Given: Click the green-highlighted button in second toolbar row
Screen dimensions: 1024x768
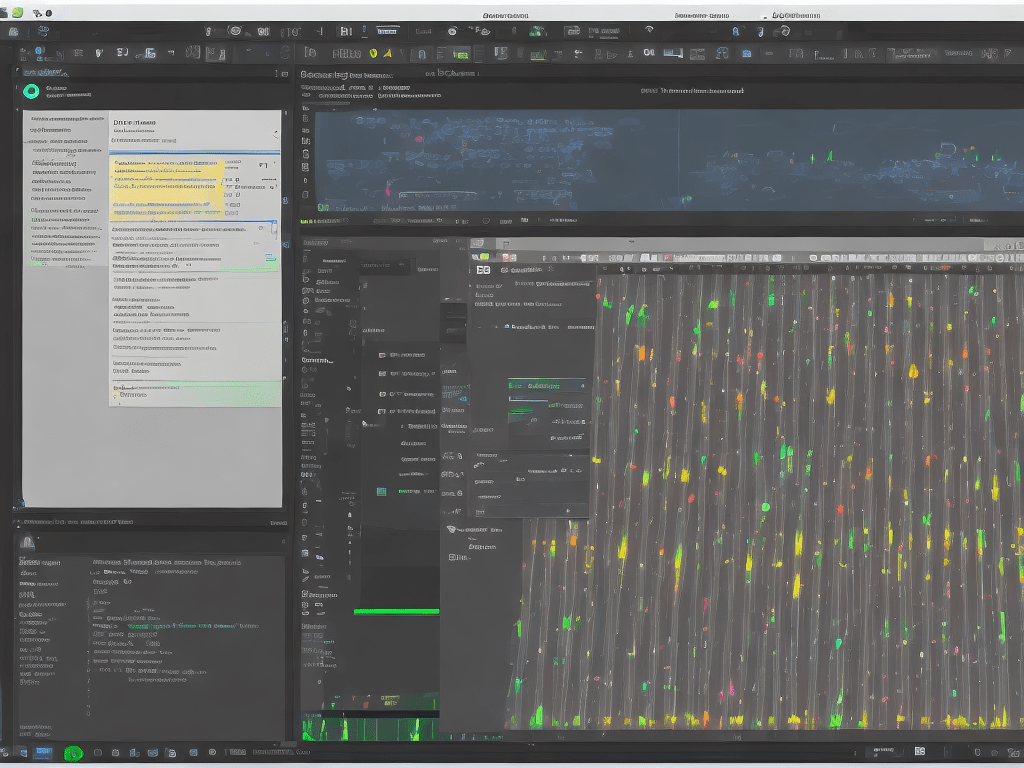Looking at the screenshot, I should click(x=461, y=54).
